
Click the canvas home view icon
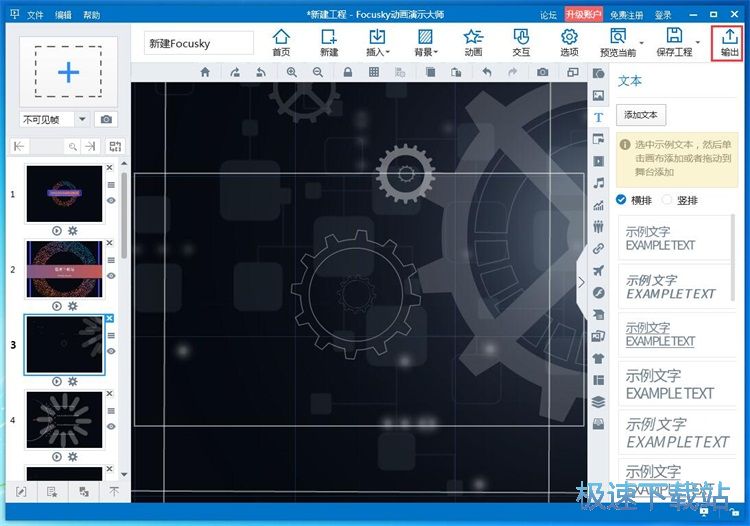205,72
